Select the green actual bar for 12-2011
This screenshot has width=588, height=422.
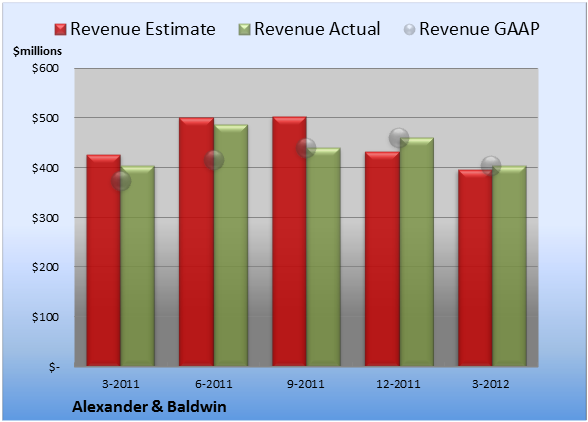pyautogui.click(x=417, y=252)
